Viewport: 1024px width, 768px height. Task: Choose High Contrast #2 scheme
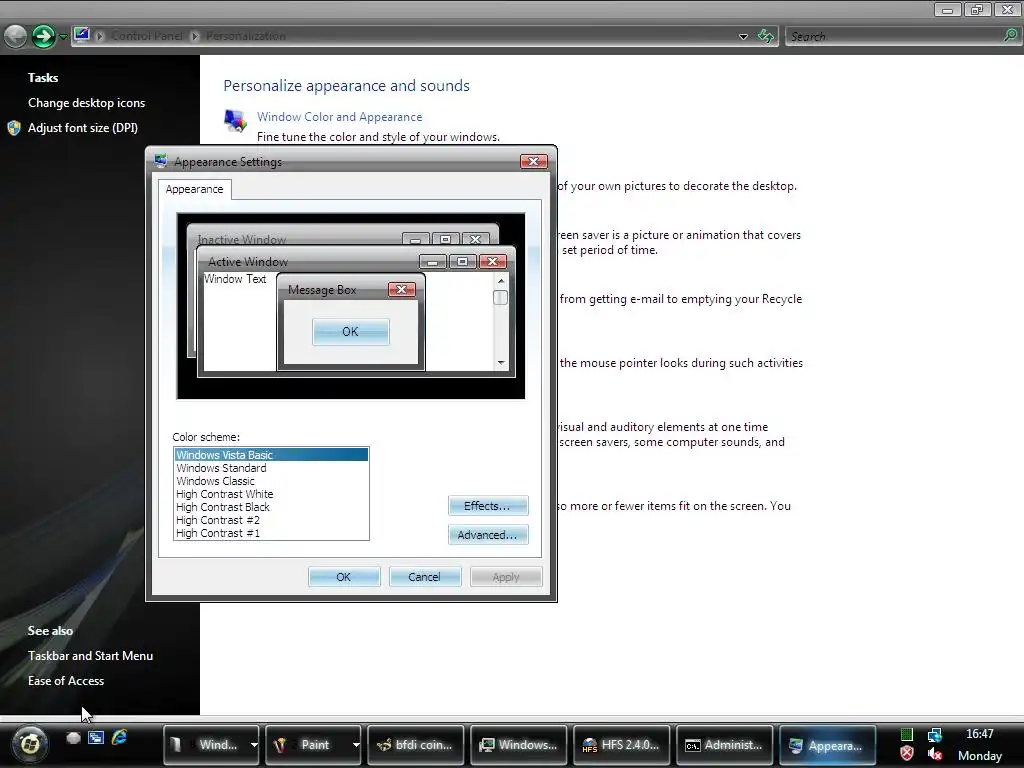pos(271,520)
